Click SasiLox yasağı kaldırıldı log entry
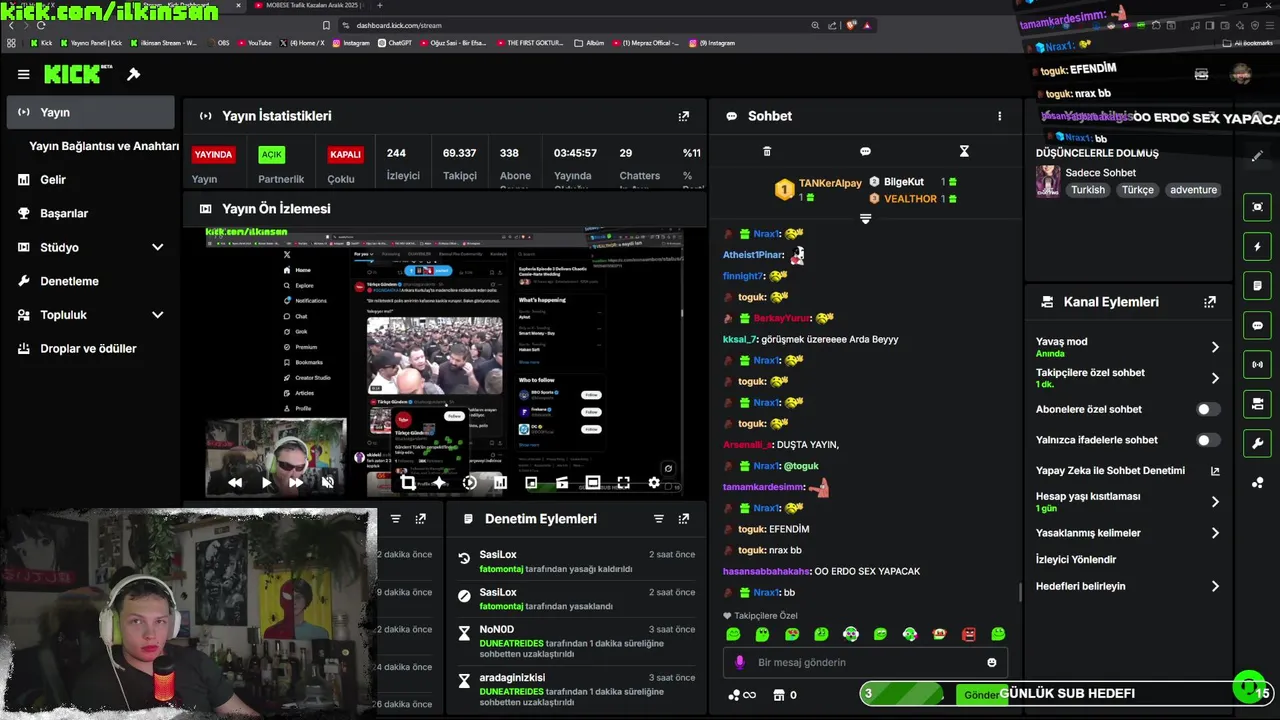Image resolution: width=1280 pixels, height=720 pixels. [x=575, y=561]
